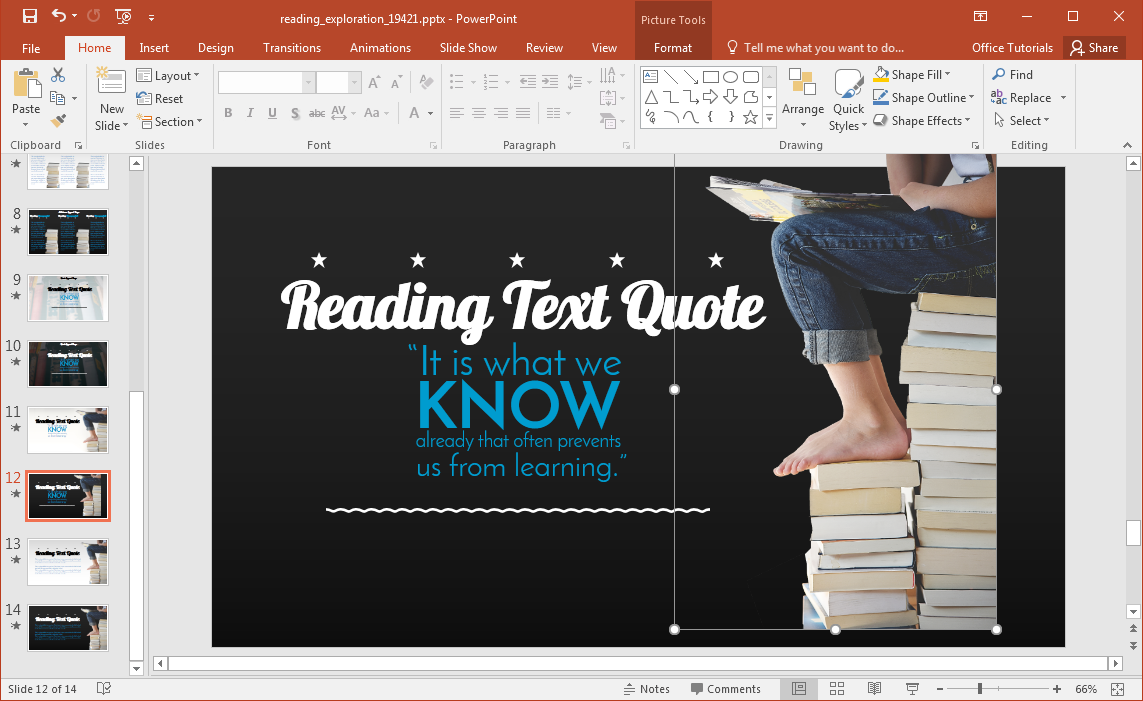This screenshot has width=1143, height=701.
Task: Open the Transitions ribbon tab
Action: tap(292, 48)
